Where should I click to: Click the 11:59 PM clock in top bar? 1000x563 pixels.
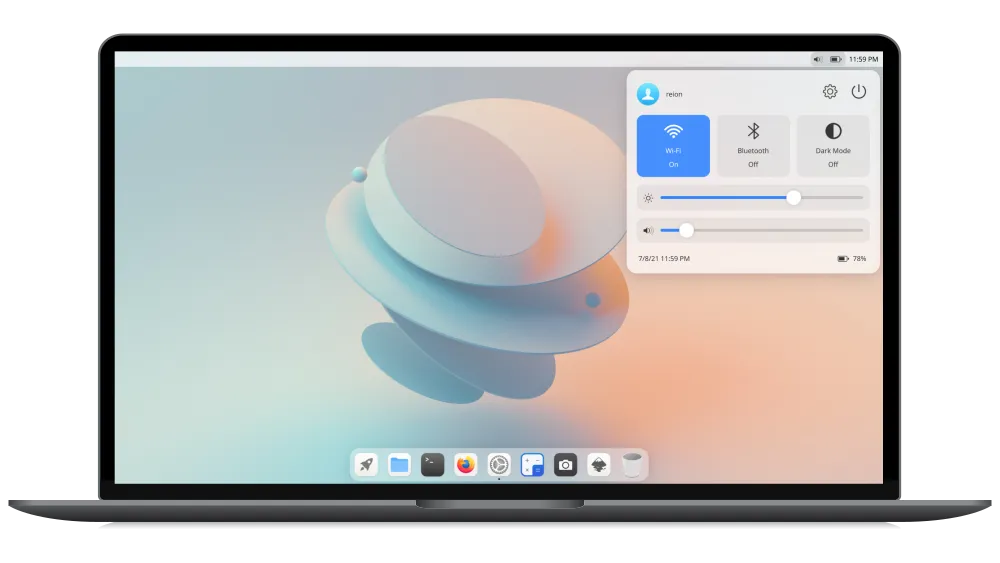coord(864,59)
